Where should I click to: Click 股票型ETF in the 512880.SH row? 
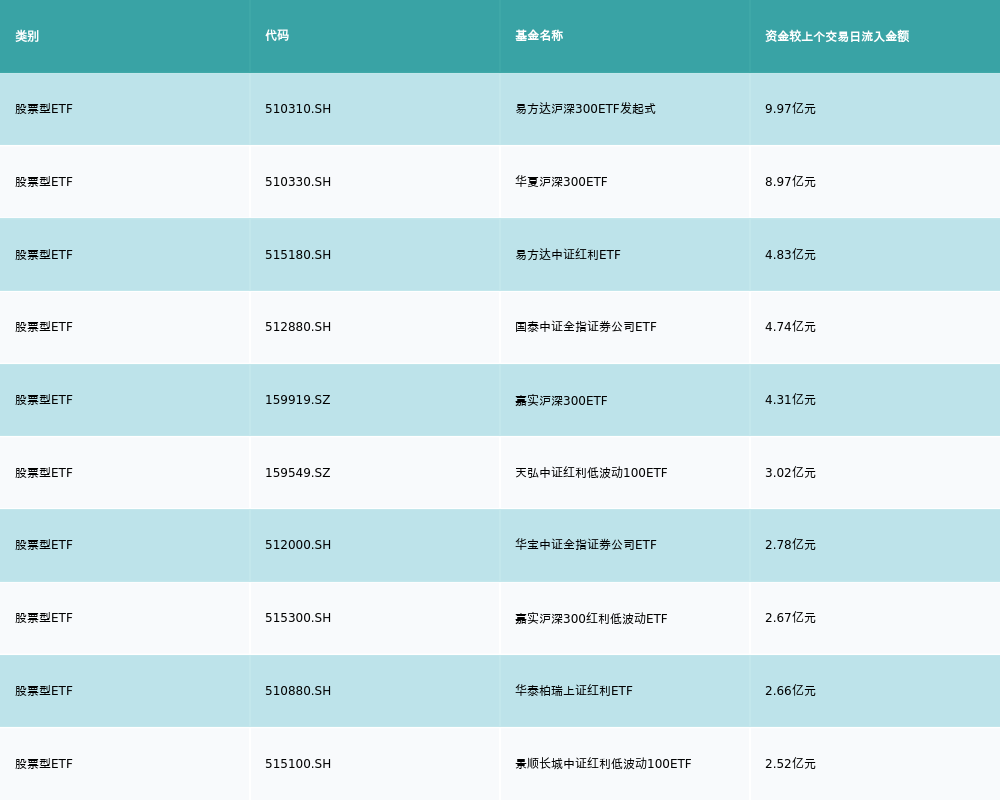(44, 327)
